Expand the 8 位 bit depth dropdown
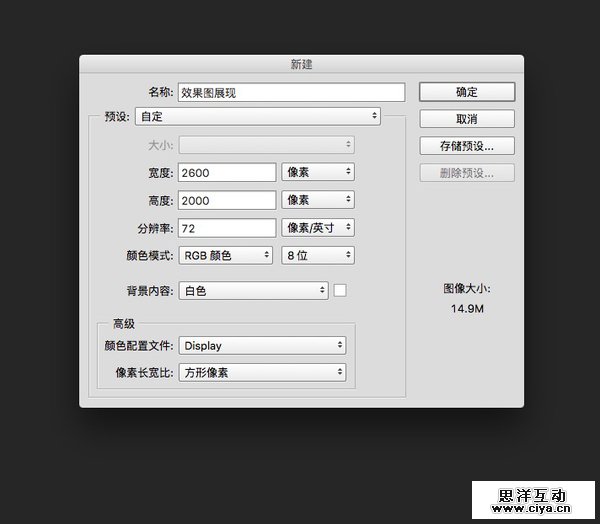This screenshot has height=524, width=600. (318, 256)
